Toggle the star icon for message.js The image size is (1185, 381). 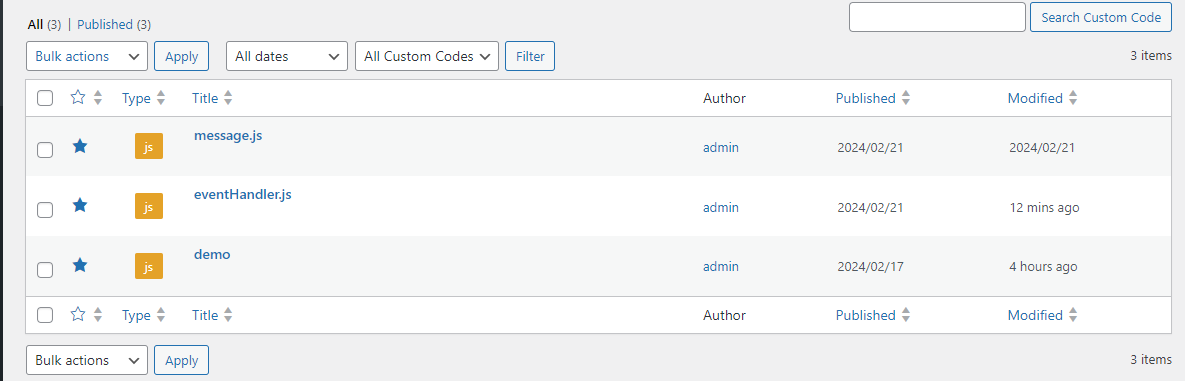tap(79, 146)
